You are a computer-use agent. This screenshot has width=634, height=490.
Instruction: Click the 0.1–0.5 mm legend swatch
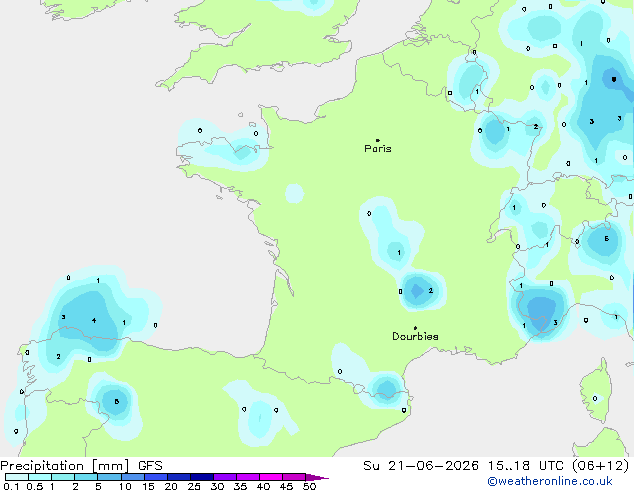(17, 477)
